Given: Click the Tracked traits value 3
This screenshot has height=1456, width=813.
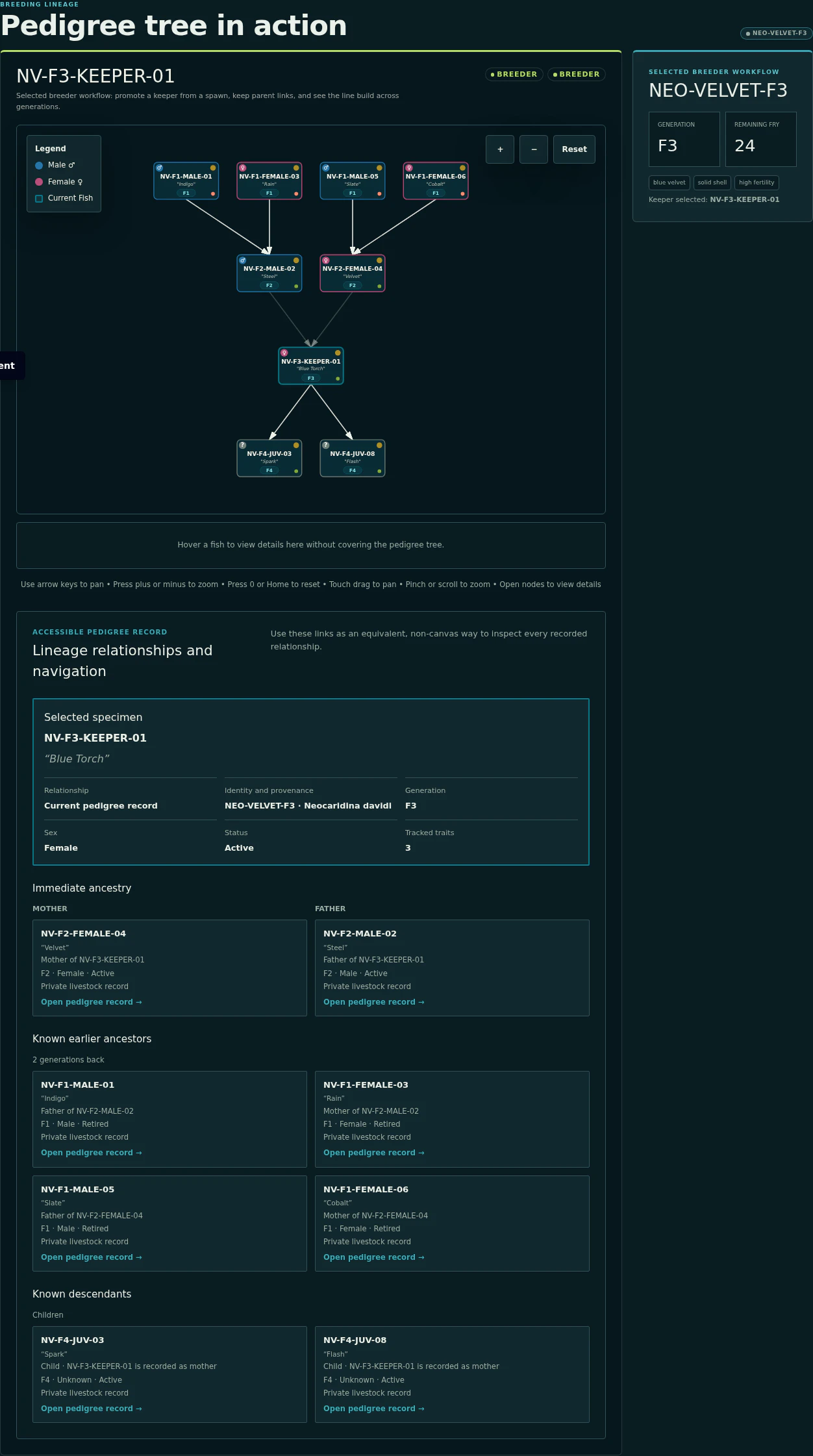Looking at the screenshot, I should pyautogui.click(x=408, y=848).
